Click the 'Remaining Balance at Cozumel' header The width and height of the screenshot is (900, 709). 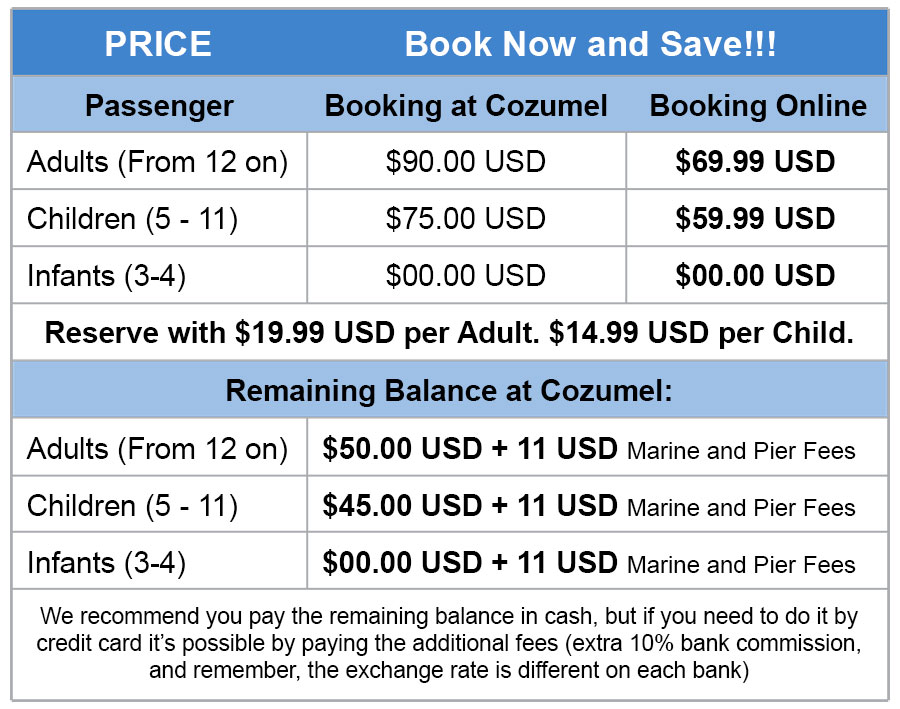(449, 390)
